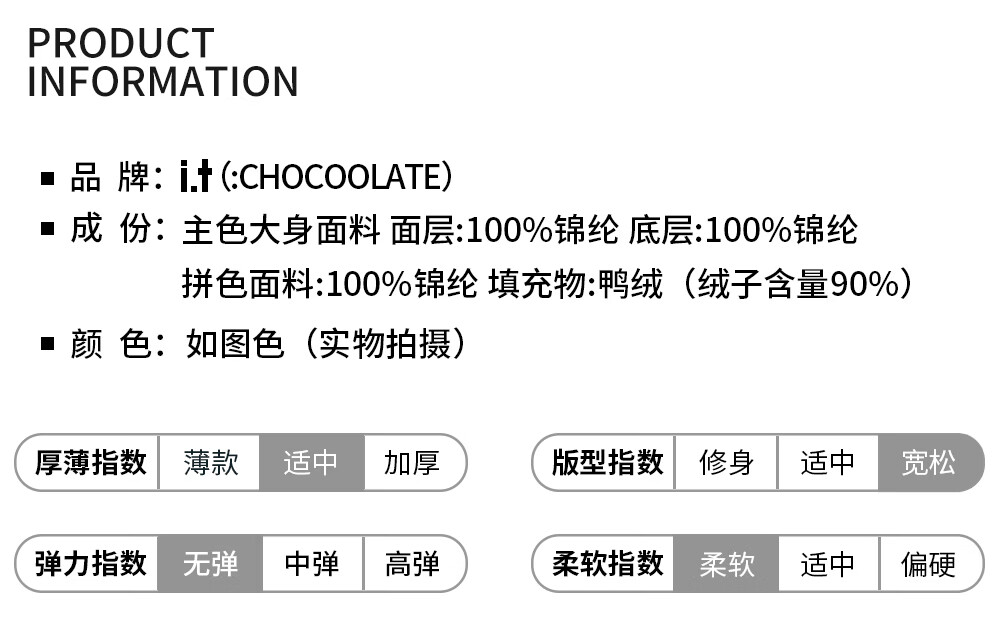Click the 厚薄指数 label

(x=90, y=463)
